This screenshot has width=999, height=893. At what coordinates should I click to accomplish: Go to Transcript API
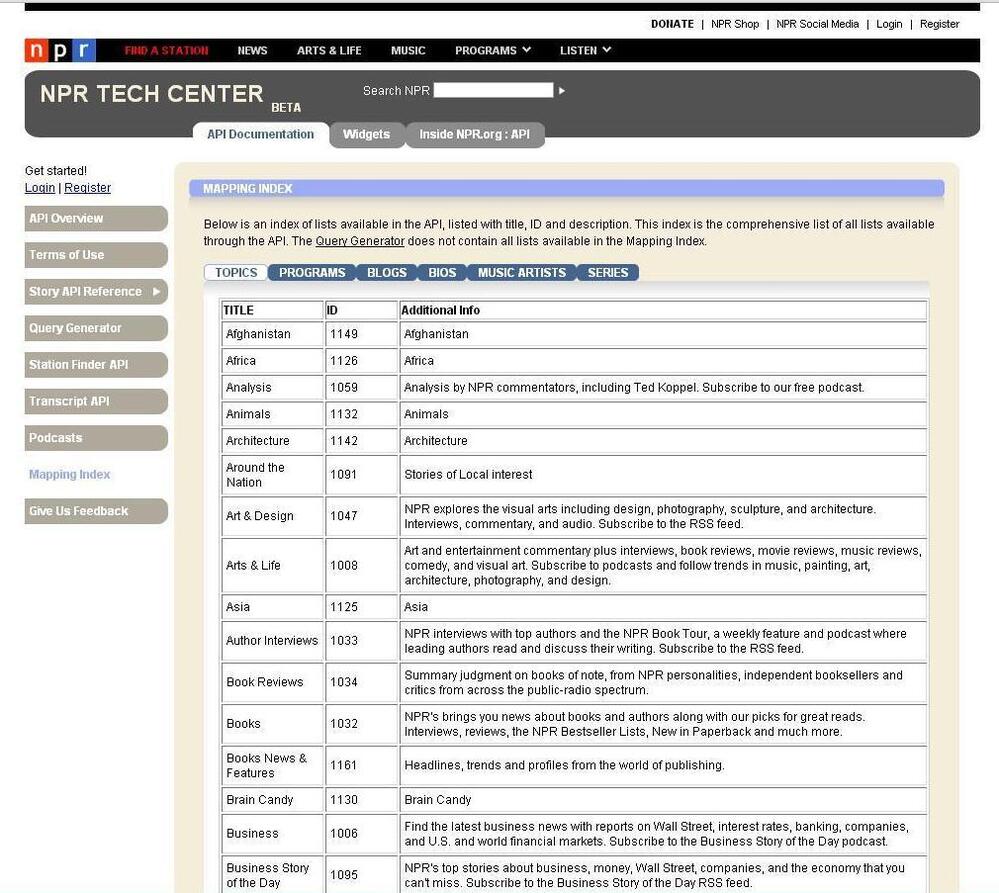tap(96, 401)
